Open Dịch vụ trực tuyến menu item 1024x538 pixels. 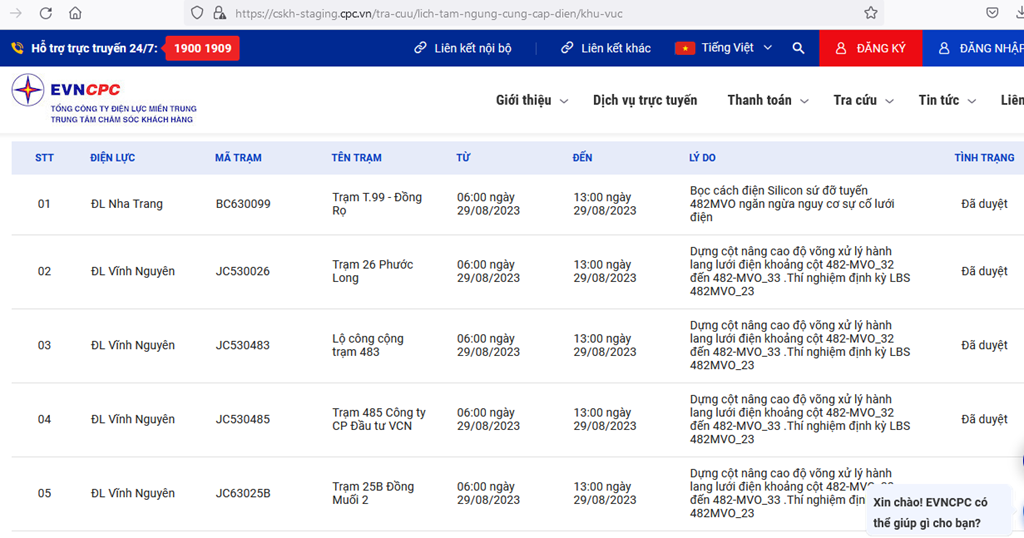click(x=645, y=100)
